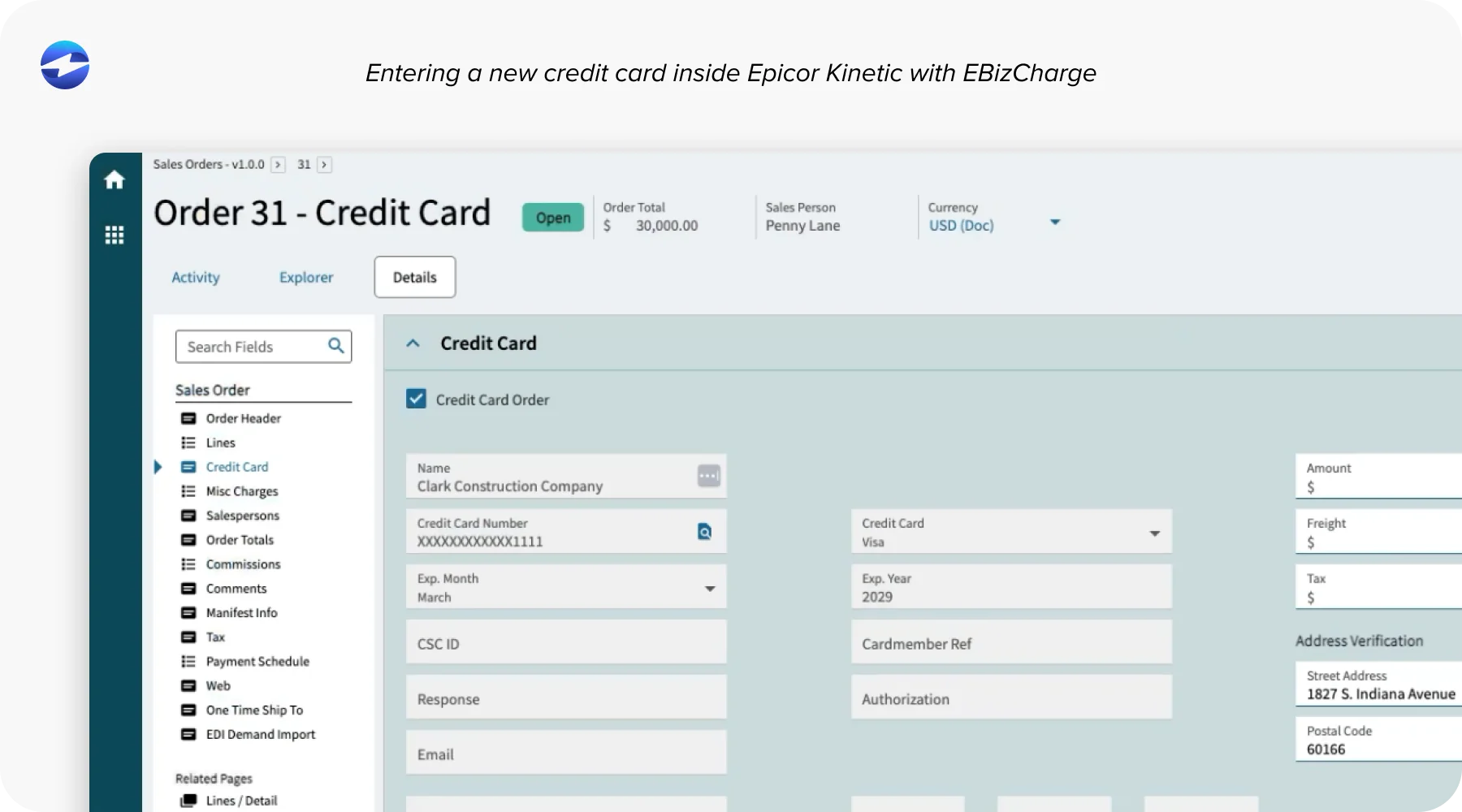1462x812 pixels.
Task: Click the One Time Ship To icon
Action: click(188, 710)
